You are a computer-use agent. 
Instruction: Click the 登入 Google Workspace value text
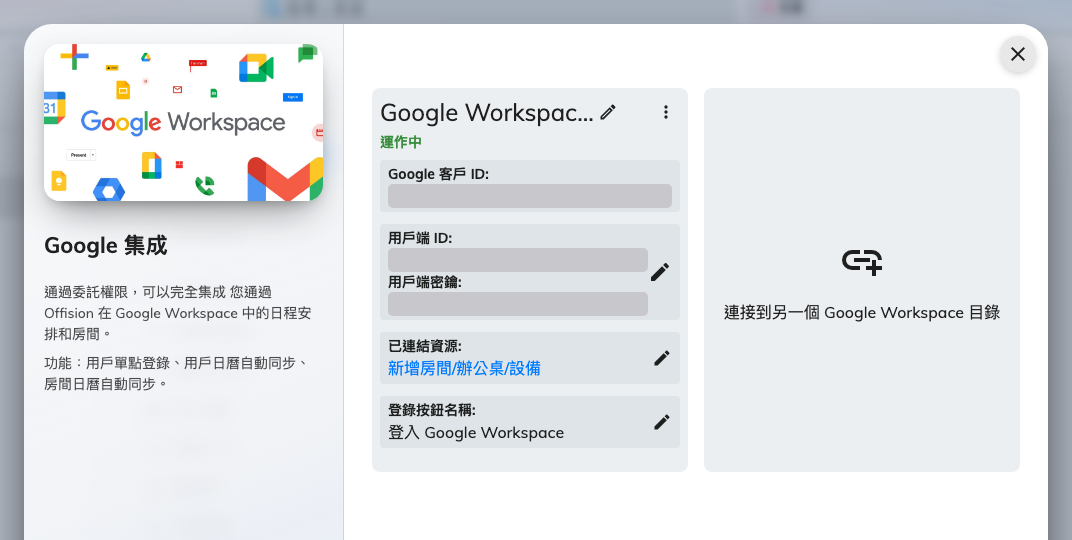[x=476, y=433]
